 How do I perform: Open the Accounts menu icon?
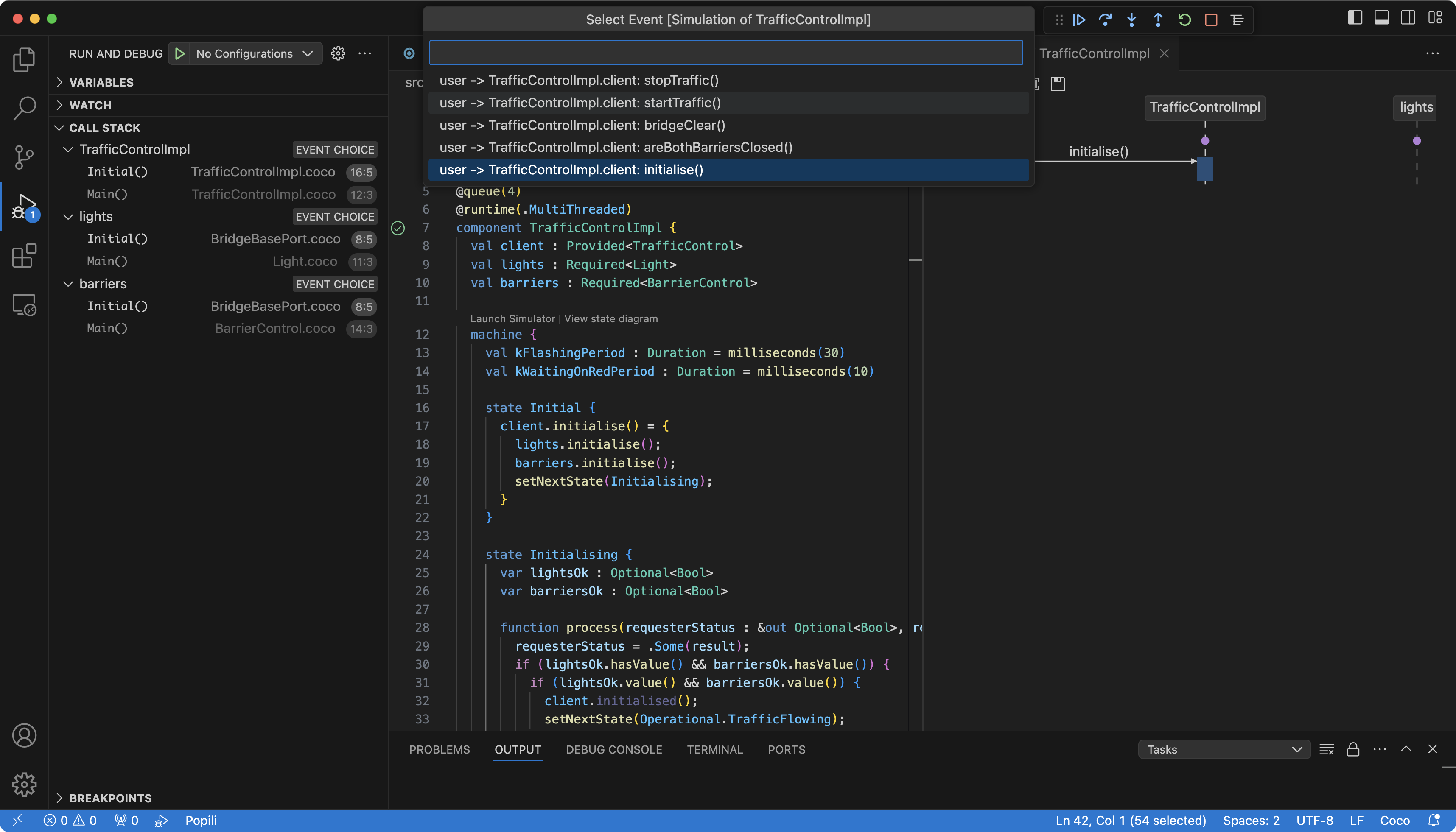click(24, 735)
